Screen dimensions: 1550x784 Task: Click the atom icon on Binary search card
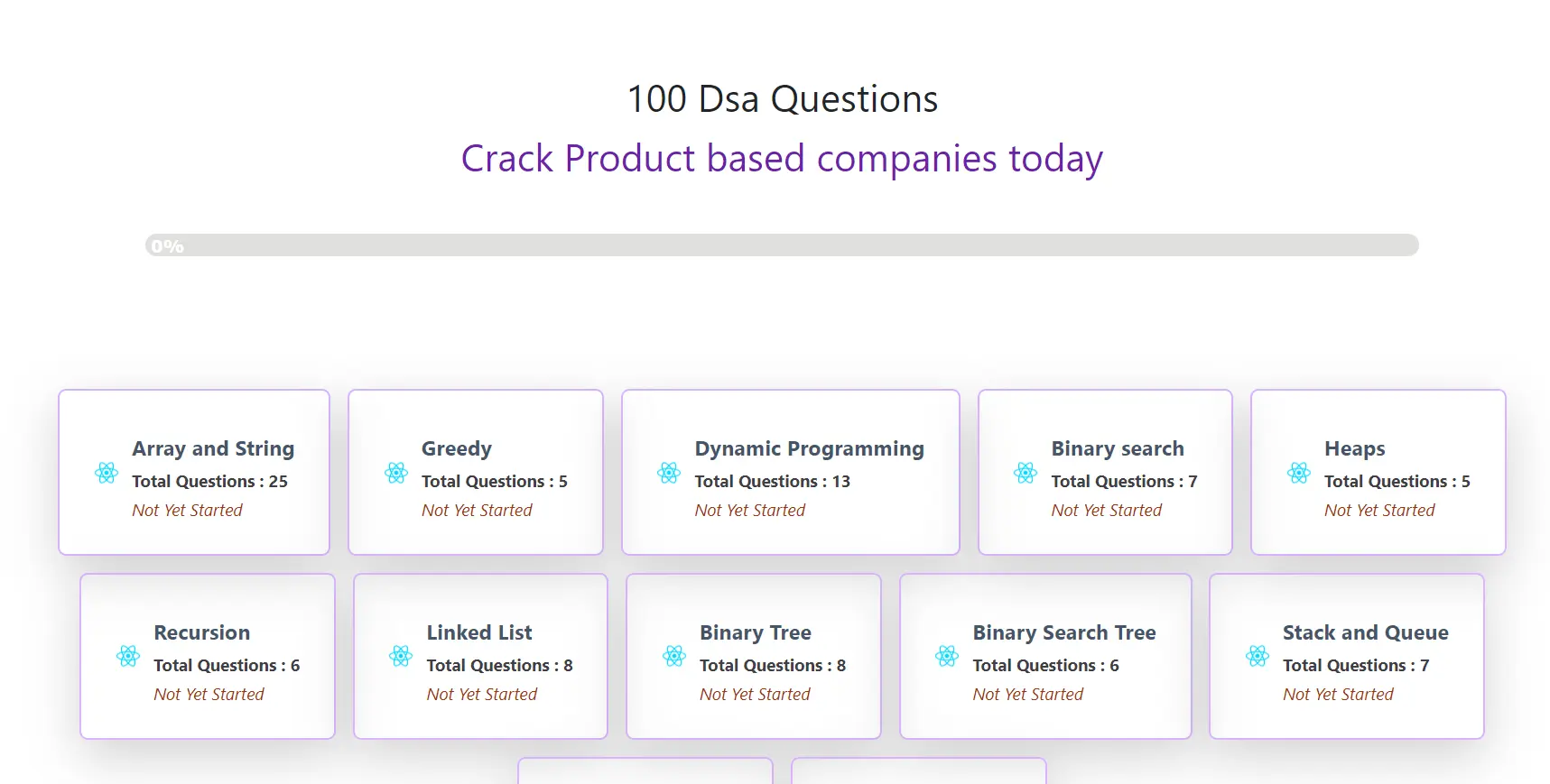tap(1025, 473)
